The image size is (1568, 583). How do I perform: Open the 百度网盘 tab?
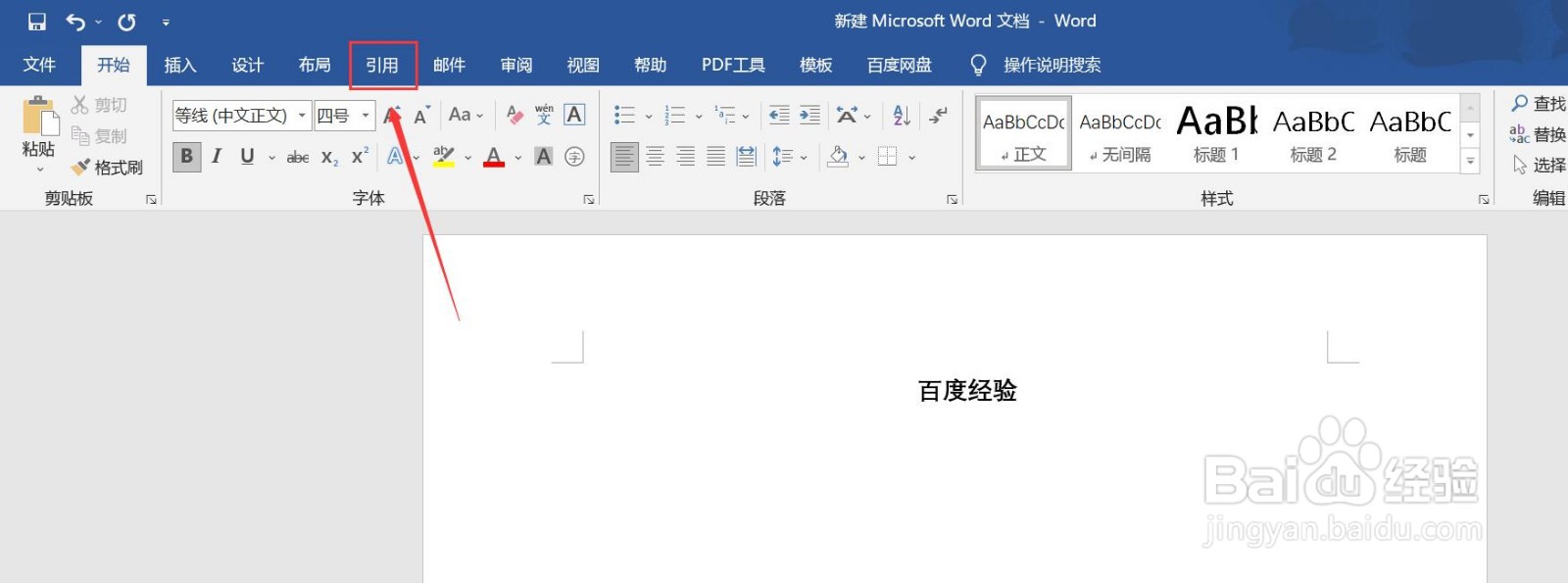900,65
